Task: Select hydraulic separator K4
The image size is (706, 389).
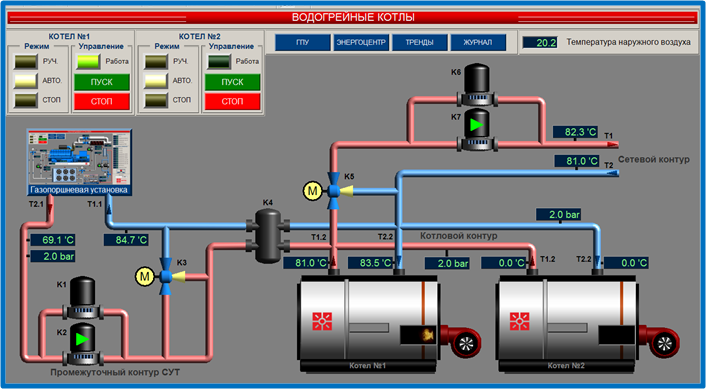Action: pos(268,236)
